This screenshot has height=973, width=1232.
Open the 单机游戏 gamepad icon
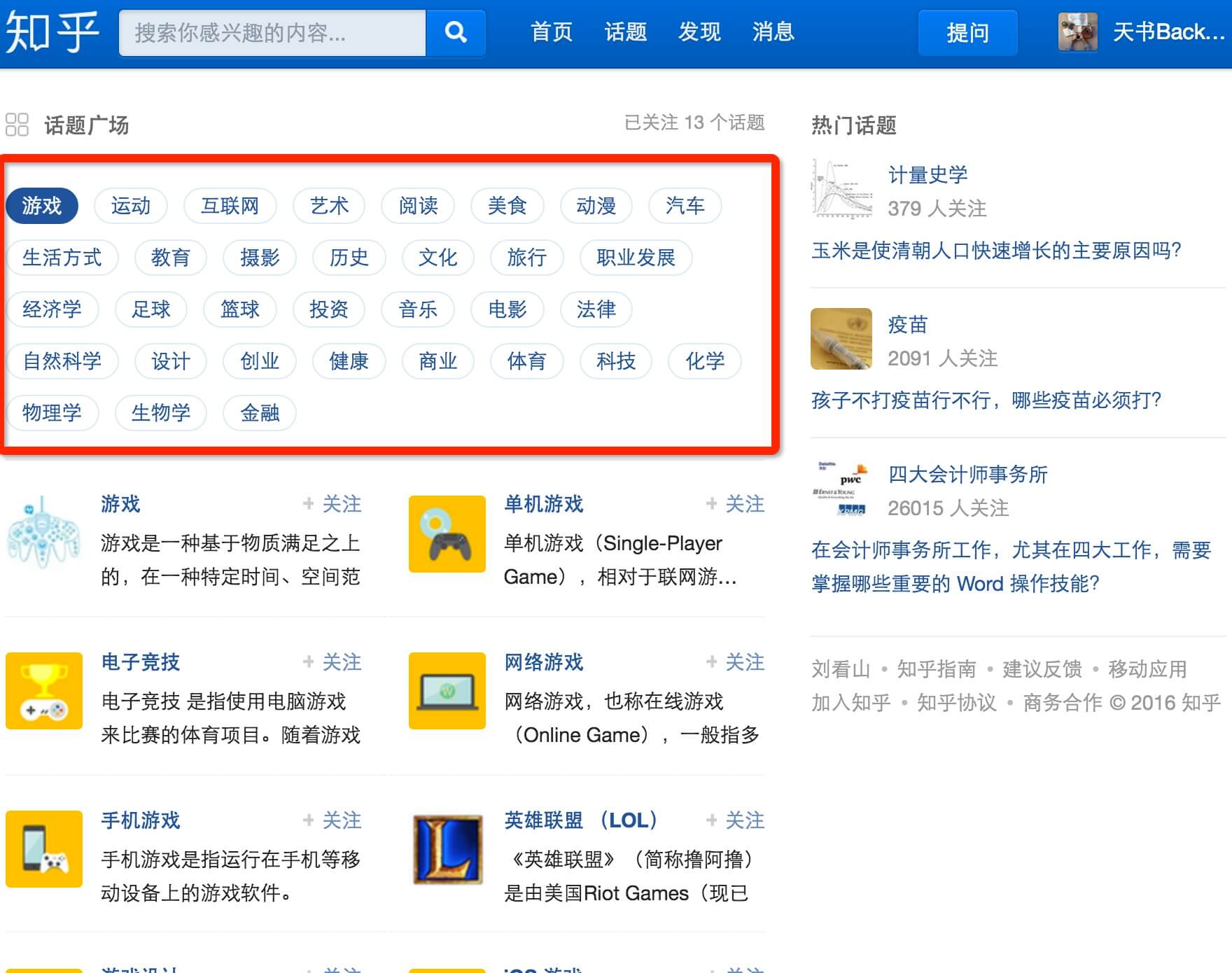click(447, 533)
